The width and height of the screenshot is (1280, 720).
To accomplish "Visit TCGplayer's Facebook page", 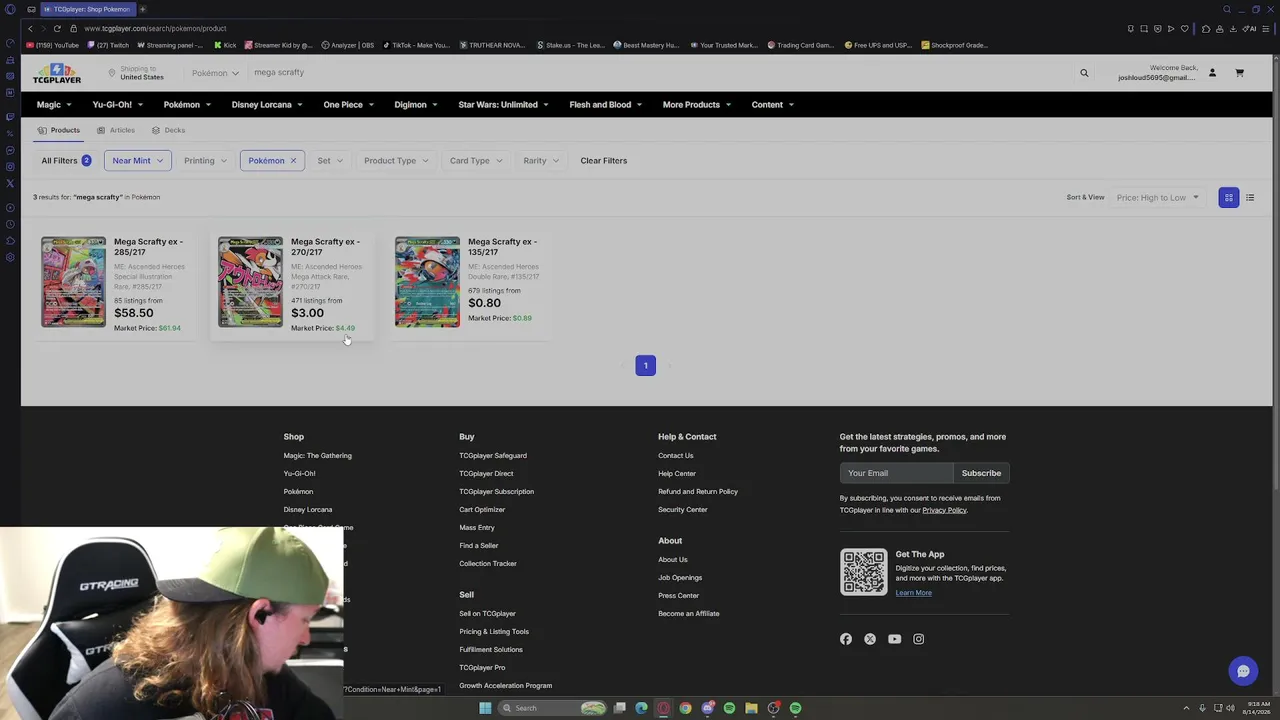I will click(846, 639).
